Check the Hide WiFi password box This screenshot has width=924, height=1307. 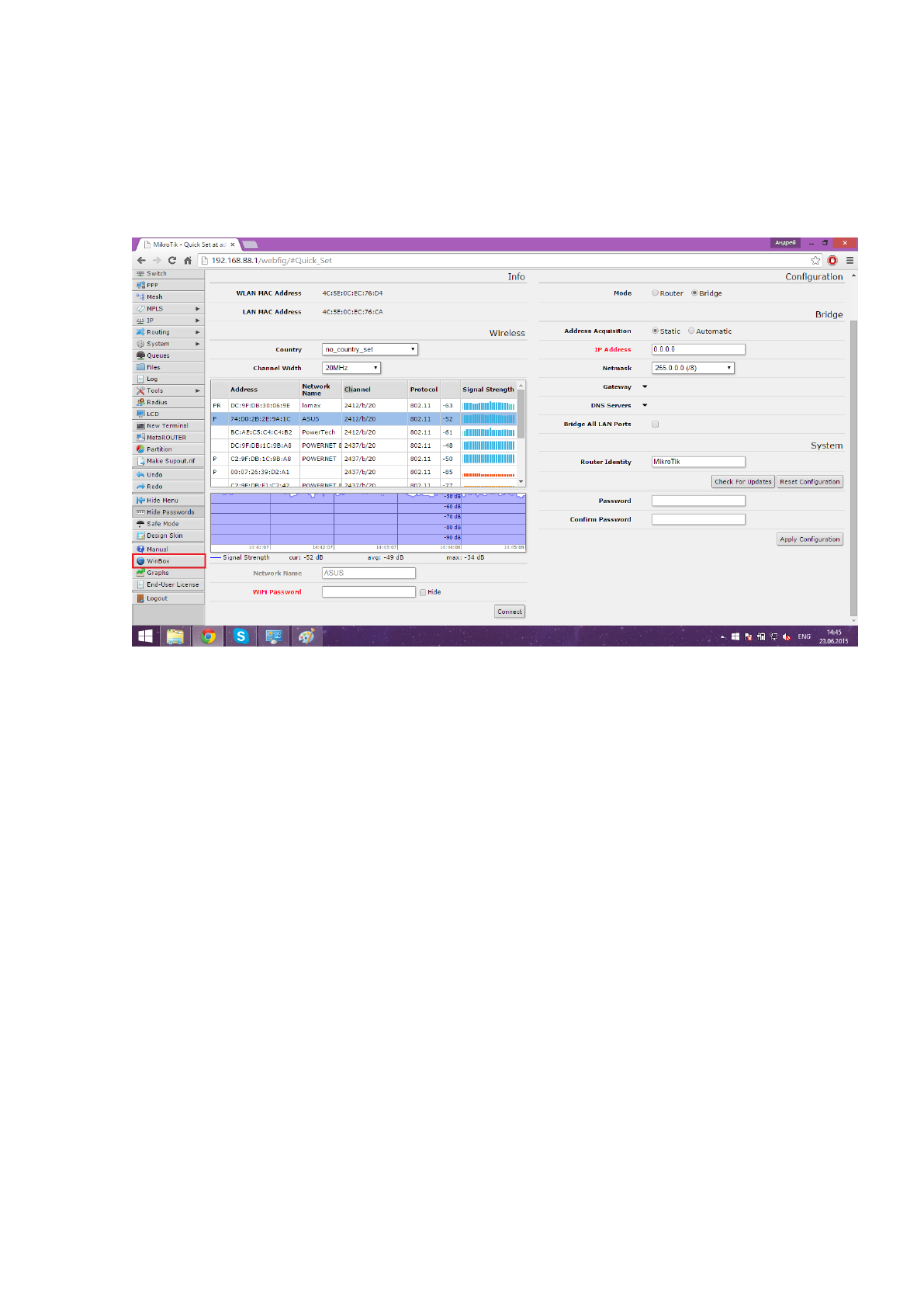tap(423, 592)
